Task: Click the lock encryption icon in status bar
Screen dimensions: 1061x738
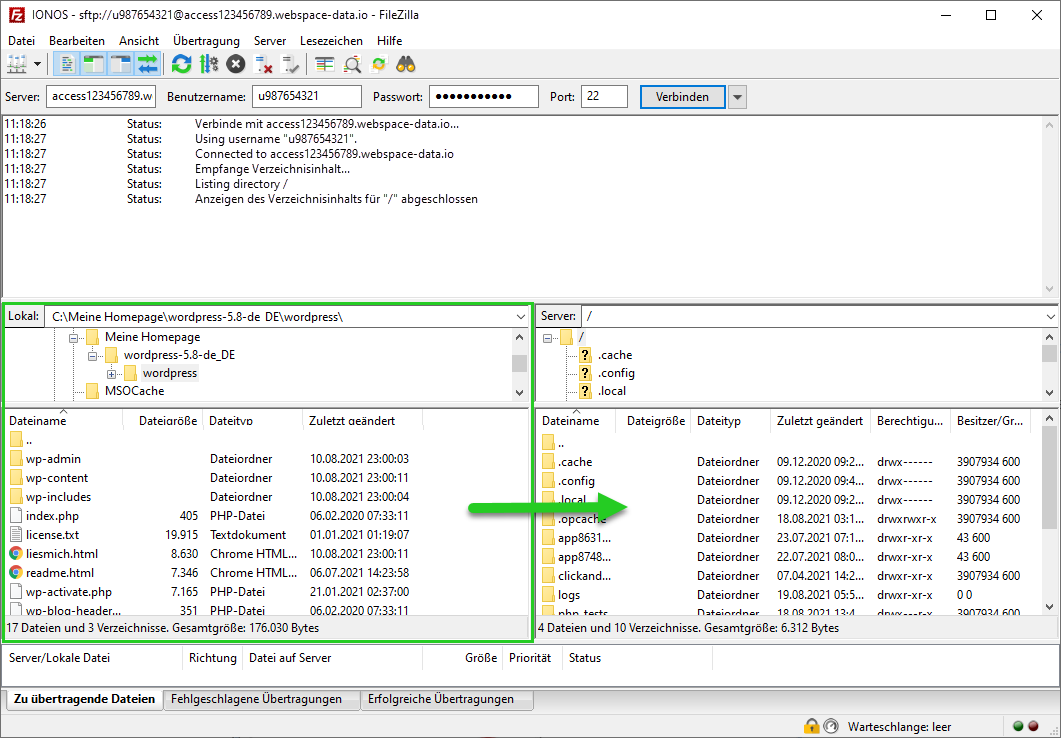Action: tap(811, 727)
